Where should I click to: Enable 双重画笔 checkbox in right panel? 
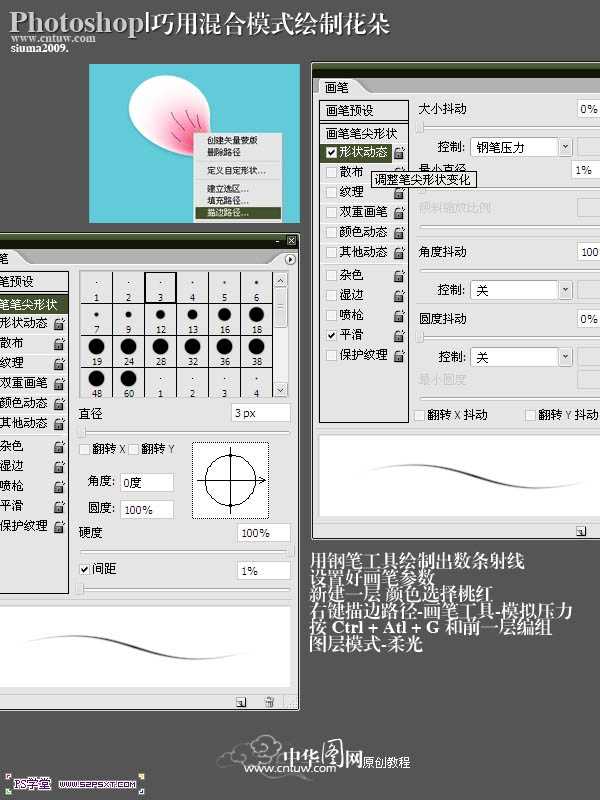pyautogui.click(x=331, y=212)
